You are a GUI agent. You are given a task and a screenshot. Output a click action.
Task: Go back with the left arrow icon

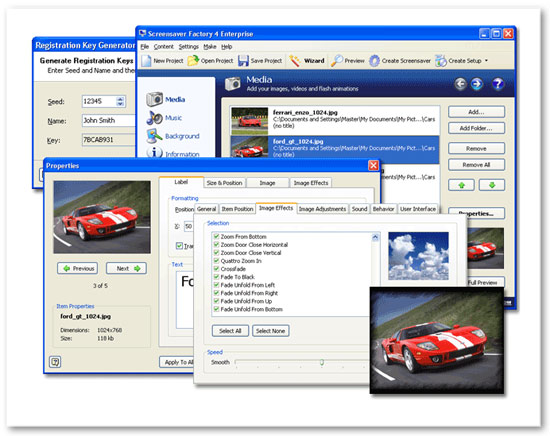click(460, 84)
